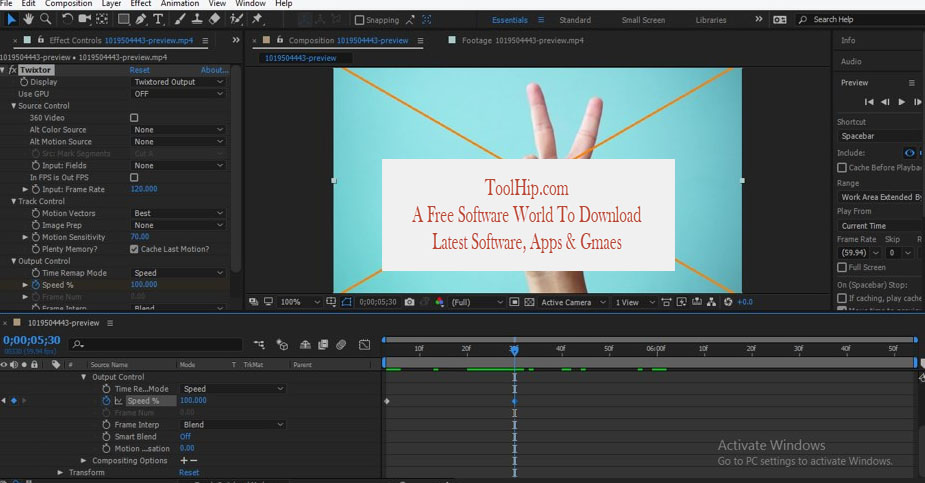Open the Composition menu

68,4
